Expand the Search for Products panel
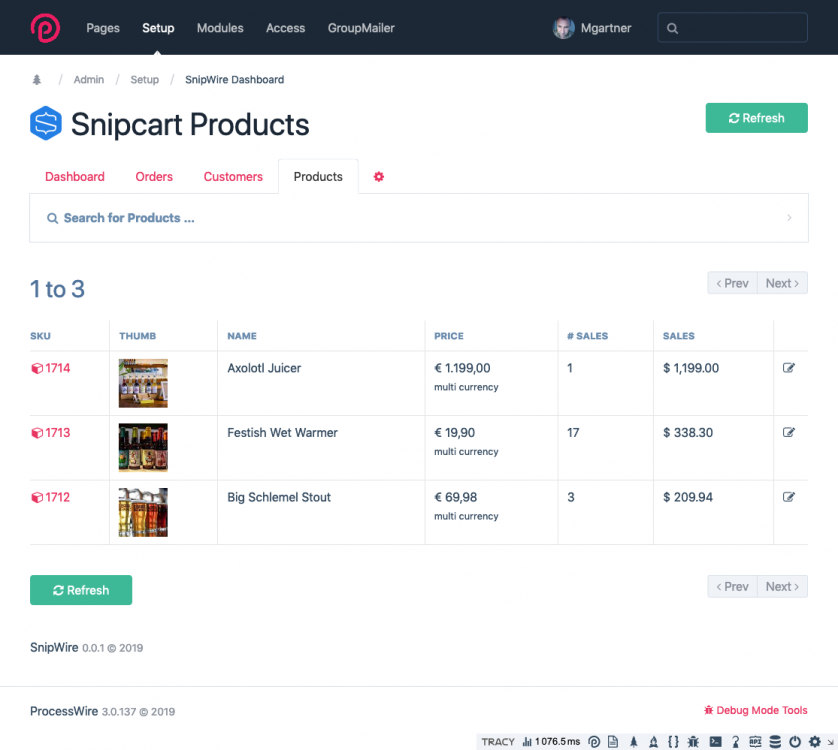 coord(418,218)
